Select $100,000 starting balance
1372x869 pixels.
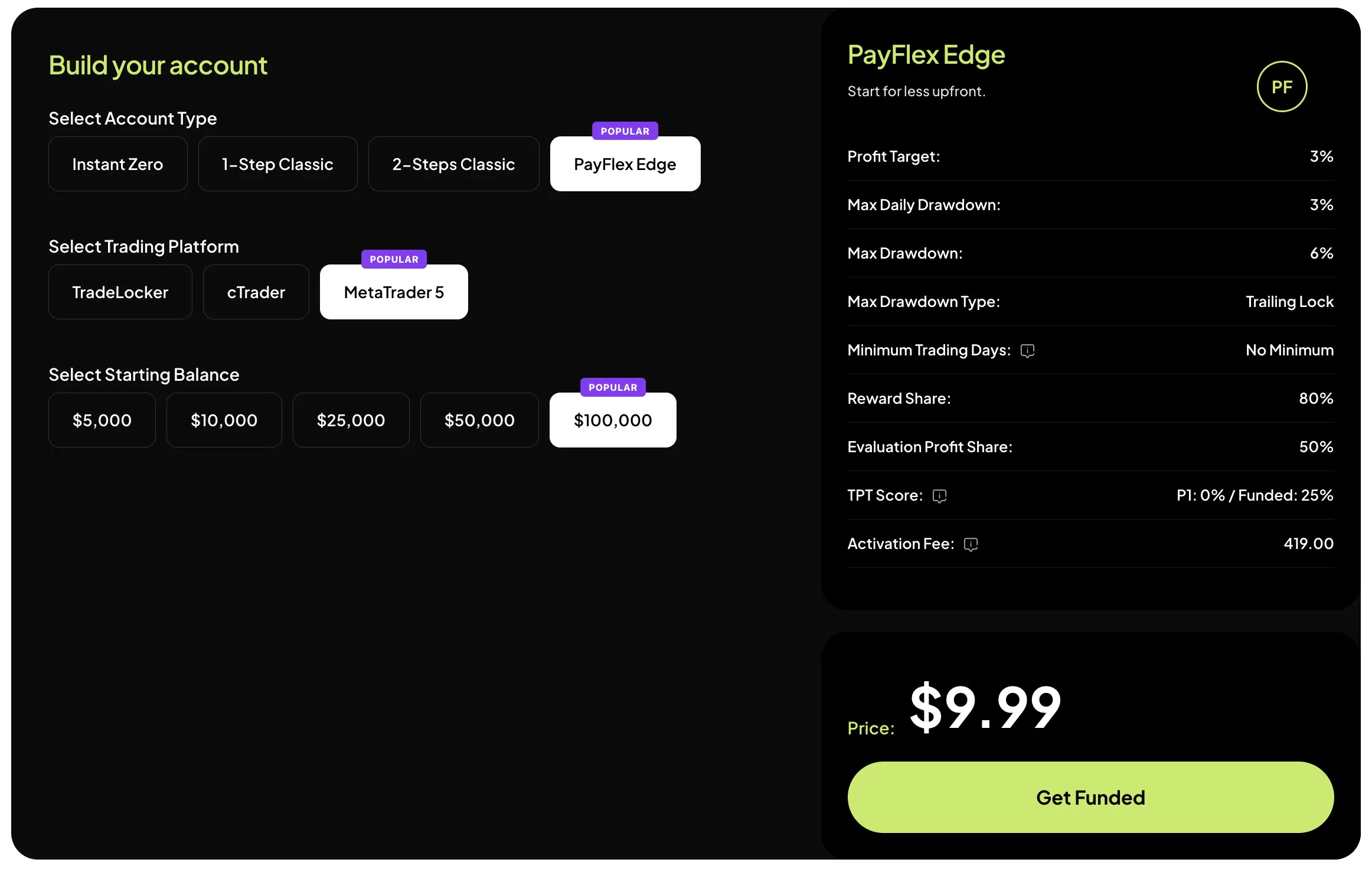click(613, 420)
